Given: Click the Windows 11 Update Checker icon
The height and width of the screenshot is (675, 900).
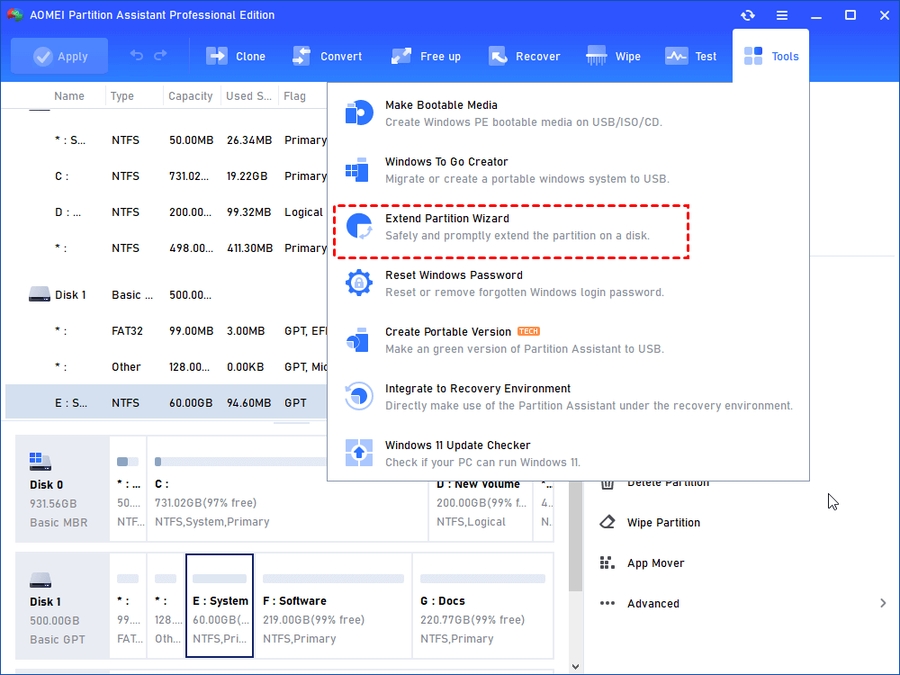Looking at the screenshot, I should pyautogui.click(x=358, y=453).
